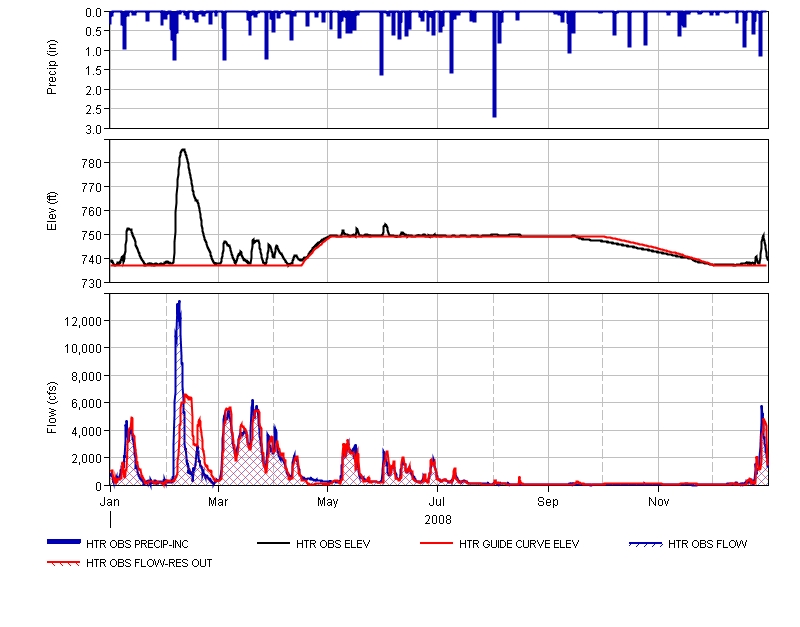Select the HTR OBS ELEV legend entry
800x627 pixels.
click(x=333, y=544)
